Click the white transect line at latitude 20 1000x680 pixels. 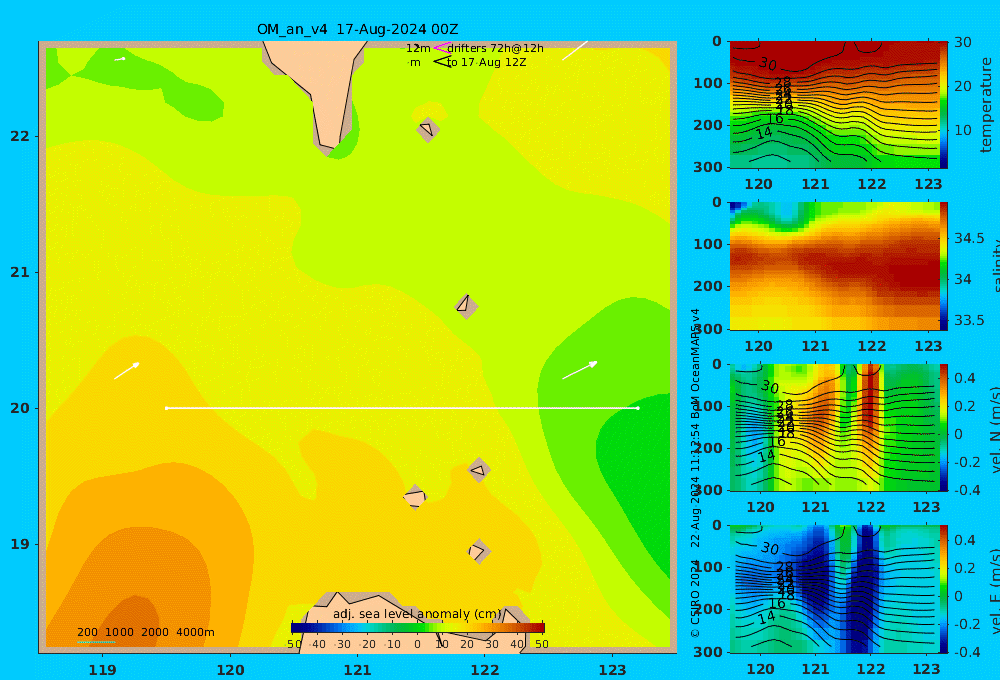pos(402,408)
